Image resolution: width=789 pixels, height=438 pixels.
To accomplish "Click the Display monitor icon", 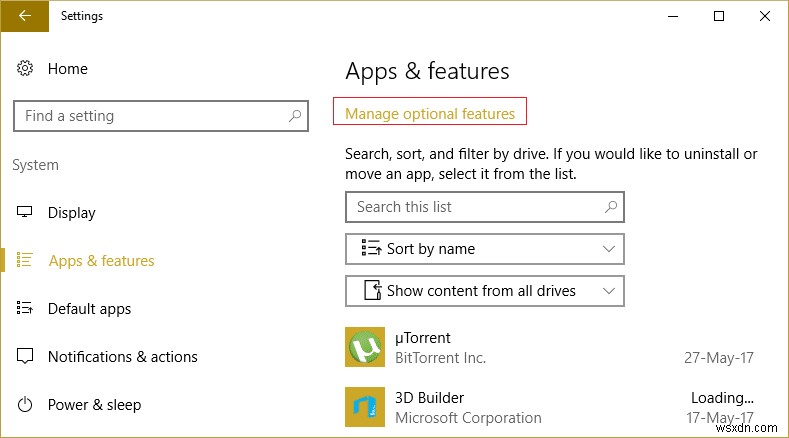I will click(25, 213).
